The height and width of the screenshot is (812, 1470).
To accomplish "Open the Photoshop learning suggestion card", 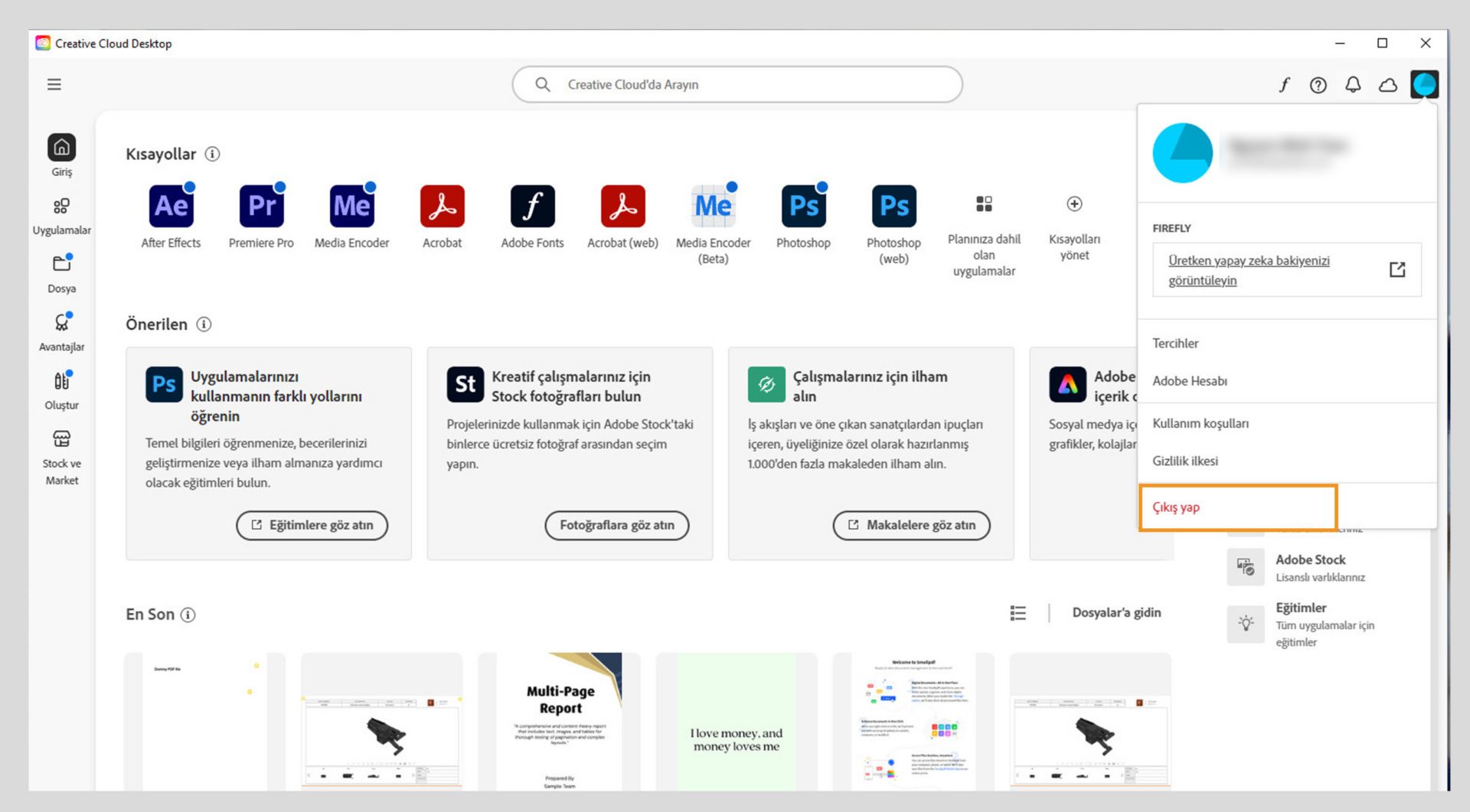I will coord(268,454).
